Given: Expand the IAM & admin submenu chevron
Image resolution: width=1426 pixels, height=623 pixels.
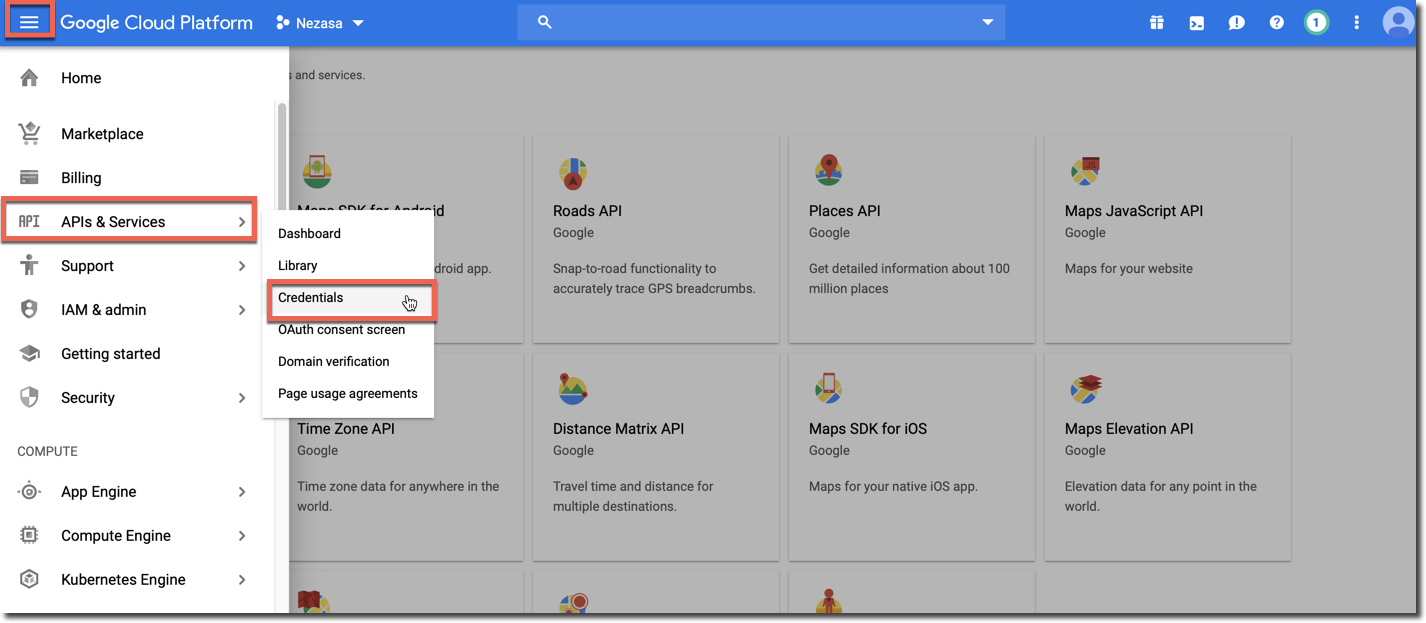Looking at the screenshot, I should [242, 310].
